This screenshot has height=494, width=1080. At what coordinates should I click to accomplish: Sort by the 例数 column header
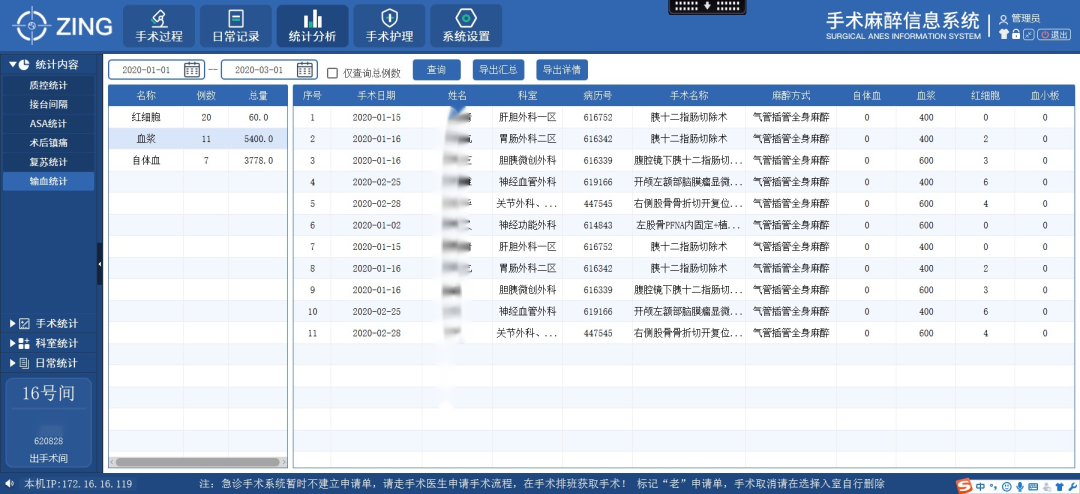pyautogui.click(x=206, y=96)
